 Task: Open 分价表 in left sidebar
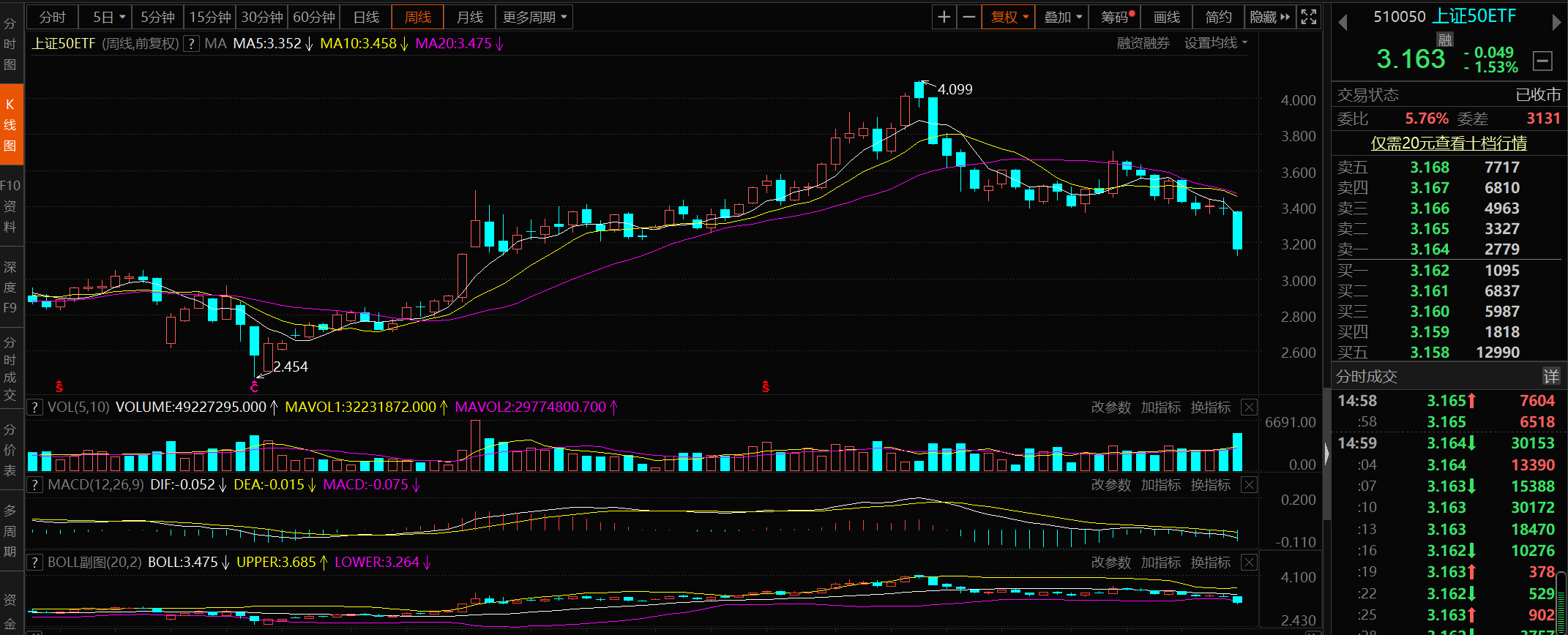coord(10,449)
